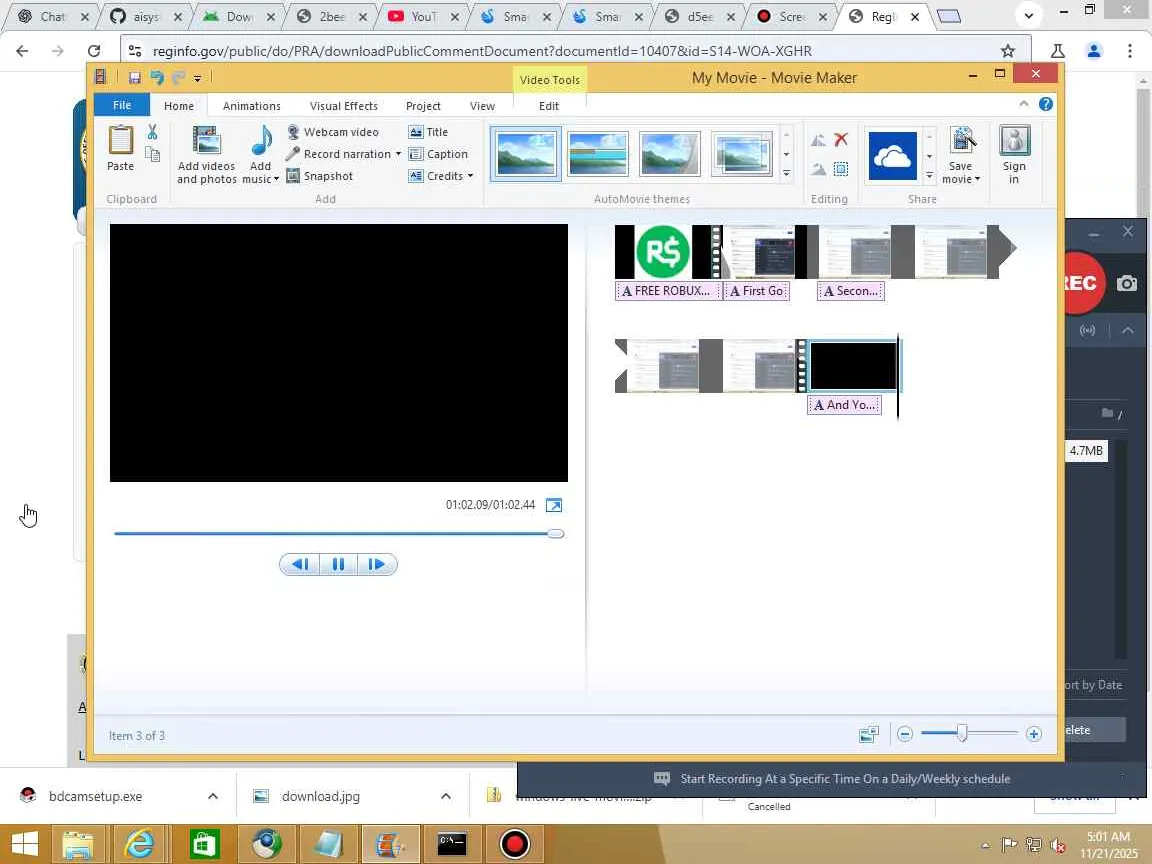This screenshot has width=1152, height=864.
Task: Add Credits to the movie
Action: (x=436, y=176)
